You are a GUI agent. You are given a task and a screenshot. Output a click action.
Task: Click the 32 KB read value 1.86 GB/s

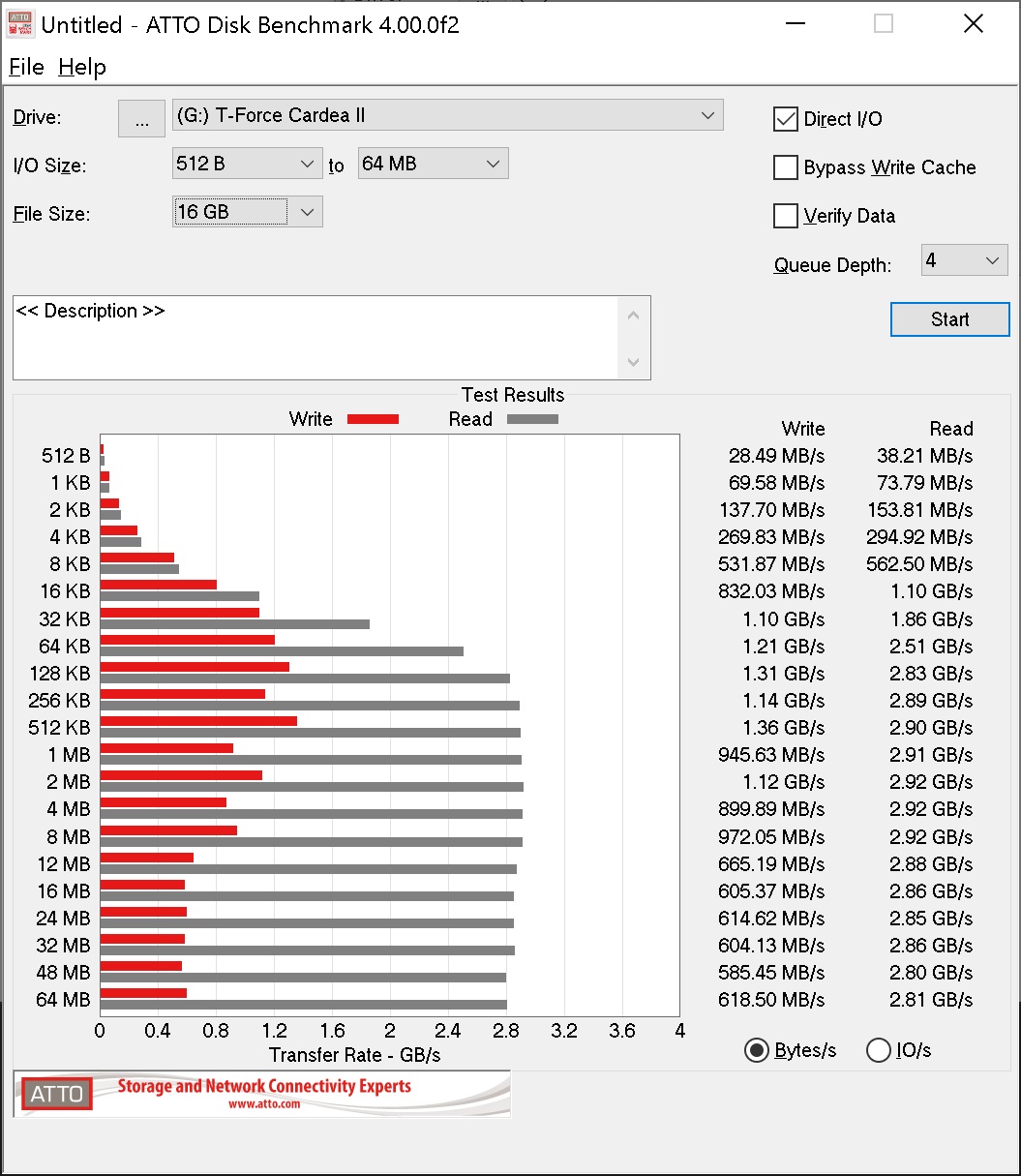click(x=931, y=618)
